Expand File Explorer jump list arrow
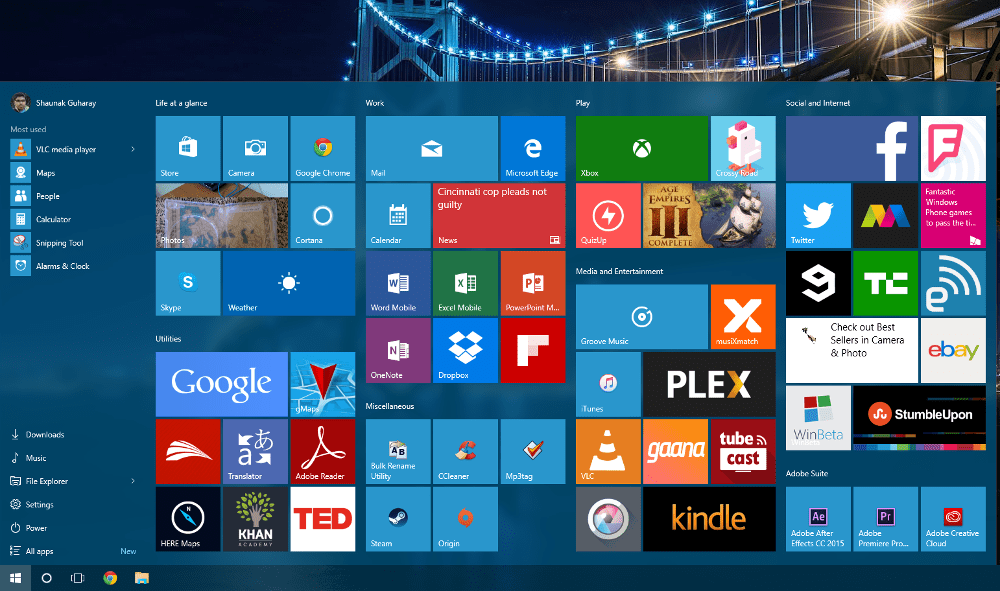Screen dimensions: 1000x591 pos(133,481)
